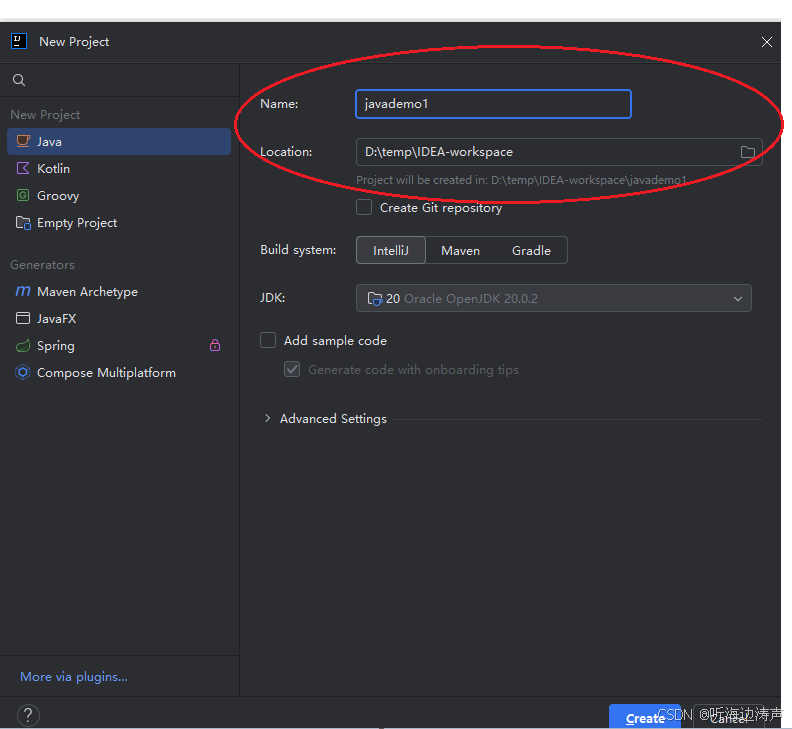792x729 pixels.
Task: Click the 'Generators' section header text
Action: (42, 265)
